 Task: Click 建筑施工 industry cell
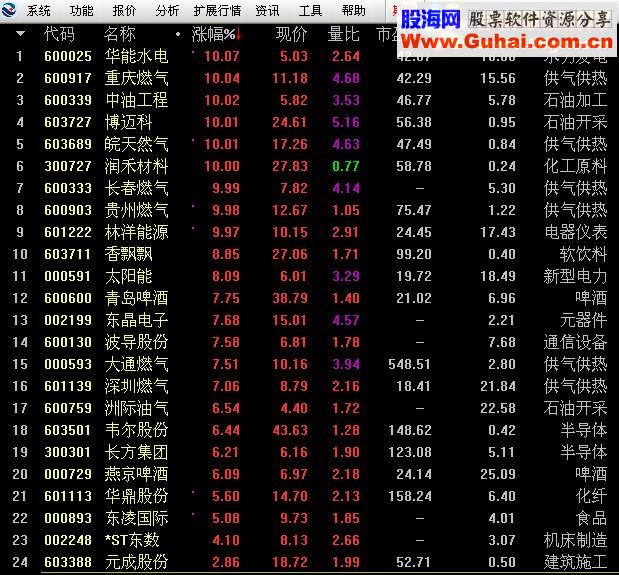tap(575, 562)
